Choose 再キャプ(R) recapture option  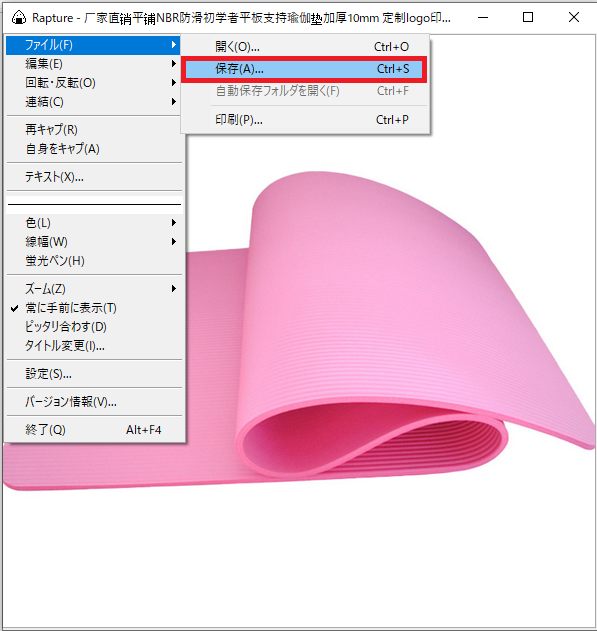[94, 130]
